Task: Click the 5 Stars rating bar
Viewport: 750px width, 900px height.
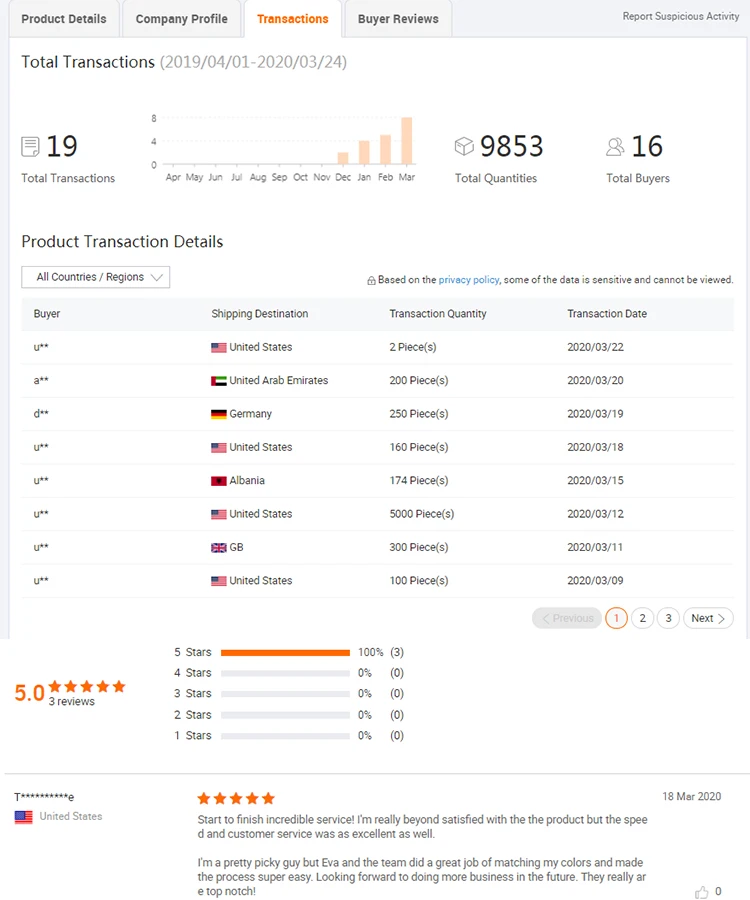Action: point(285,652)
